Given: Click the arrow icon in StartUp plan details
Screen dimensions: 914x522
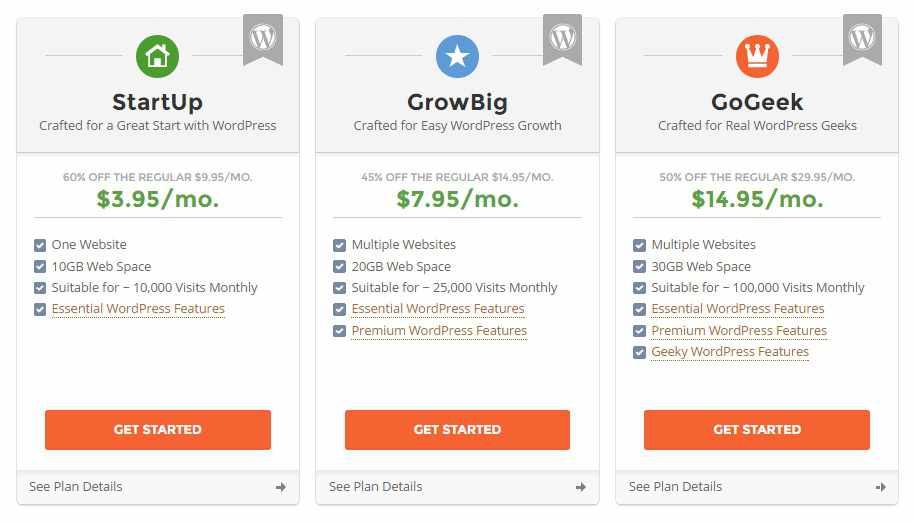Looking at the screenshot, I should pos(281,487).
